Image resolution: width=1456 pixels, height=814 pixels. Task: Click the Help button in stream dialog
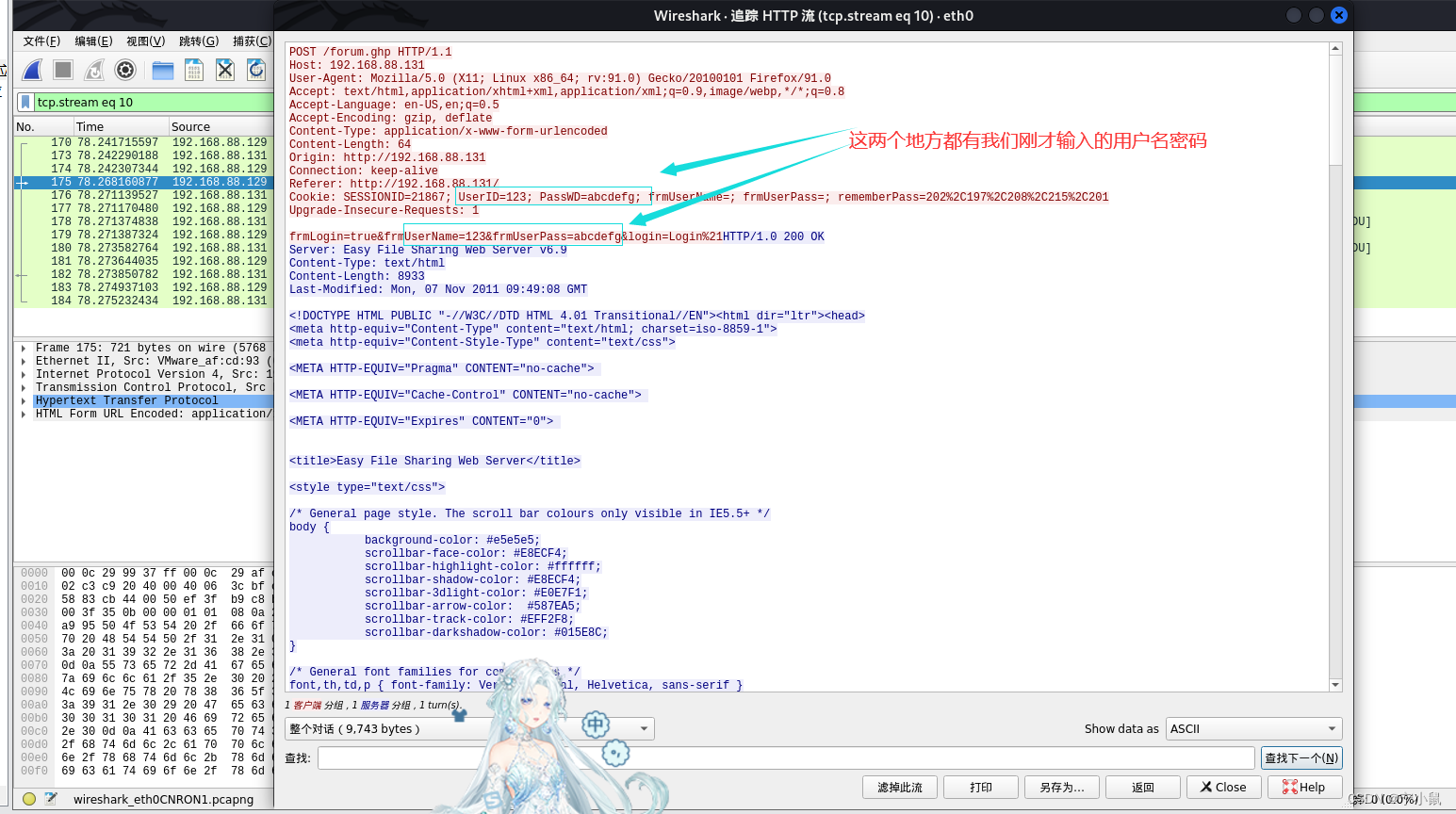pos(1304,787)
